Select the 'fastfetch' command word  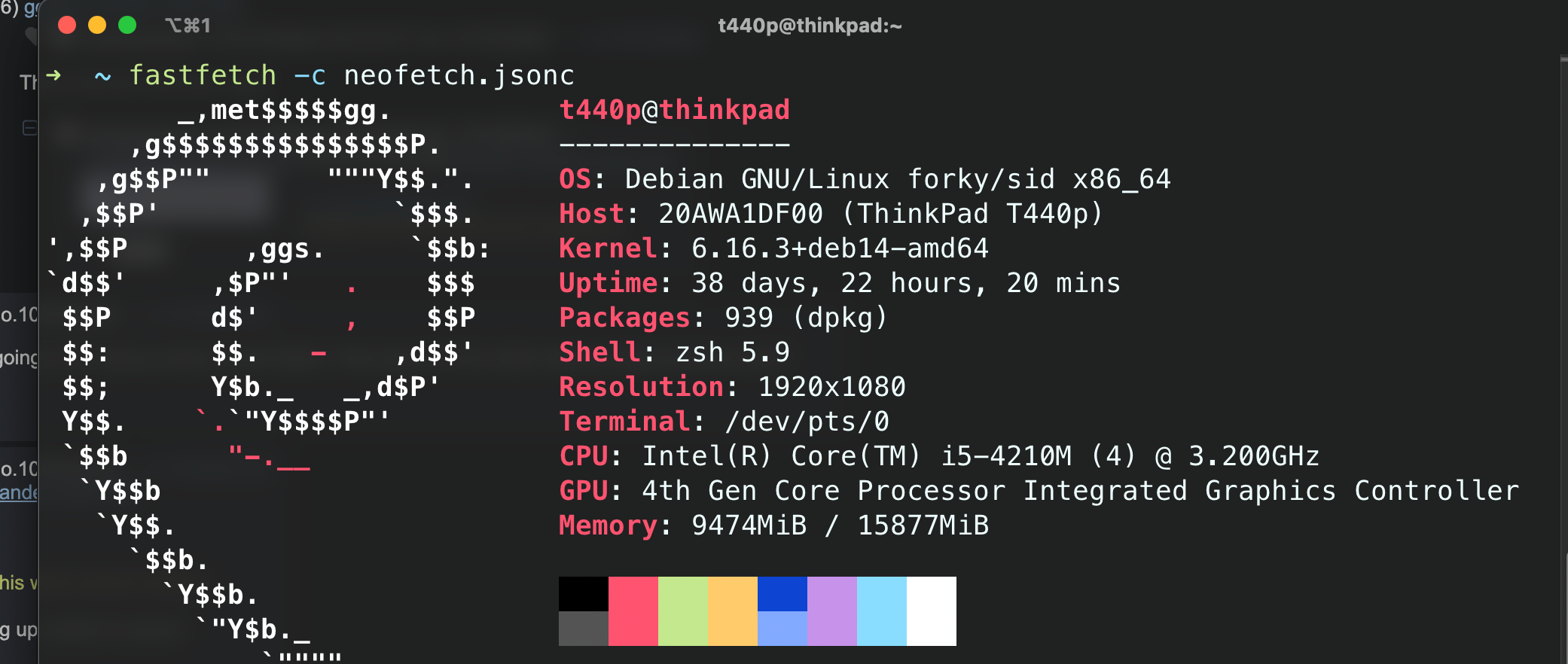point(203,75)
